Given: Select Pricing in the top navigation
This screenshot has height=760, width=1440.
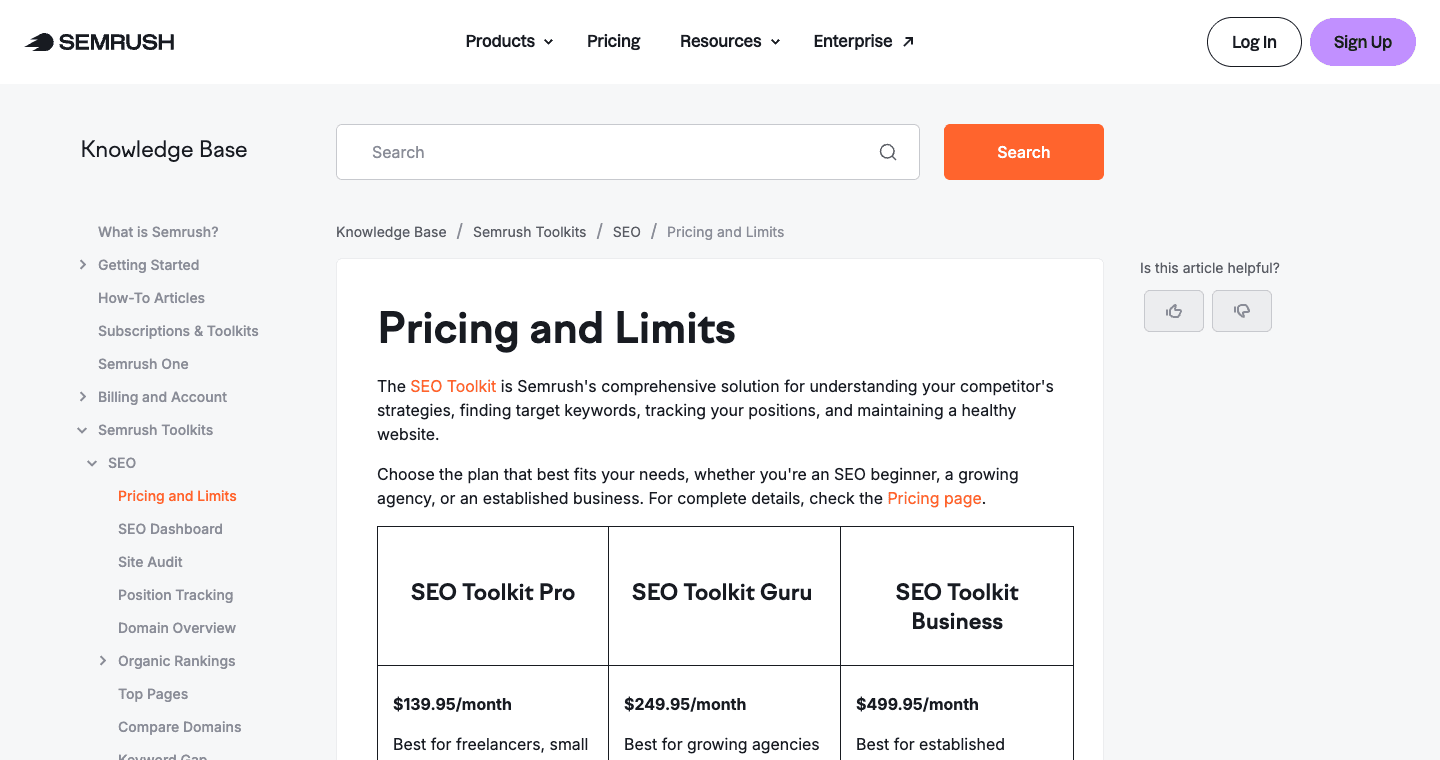Looking at the screenshot, I should [x=613, y=41].
